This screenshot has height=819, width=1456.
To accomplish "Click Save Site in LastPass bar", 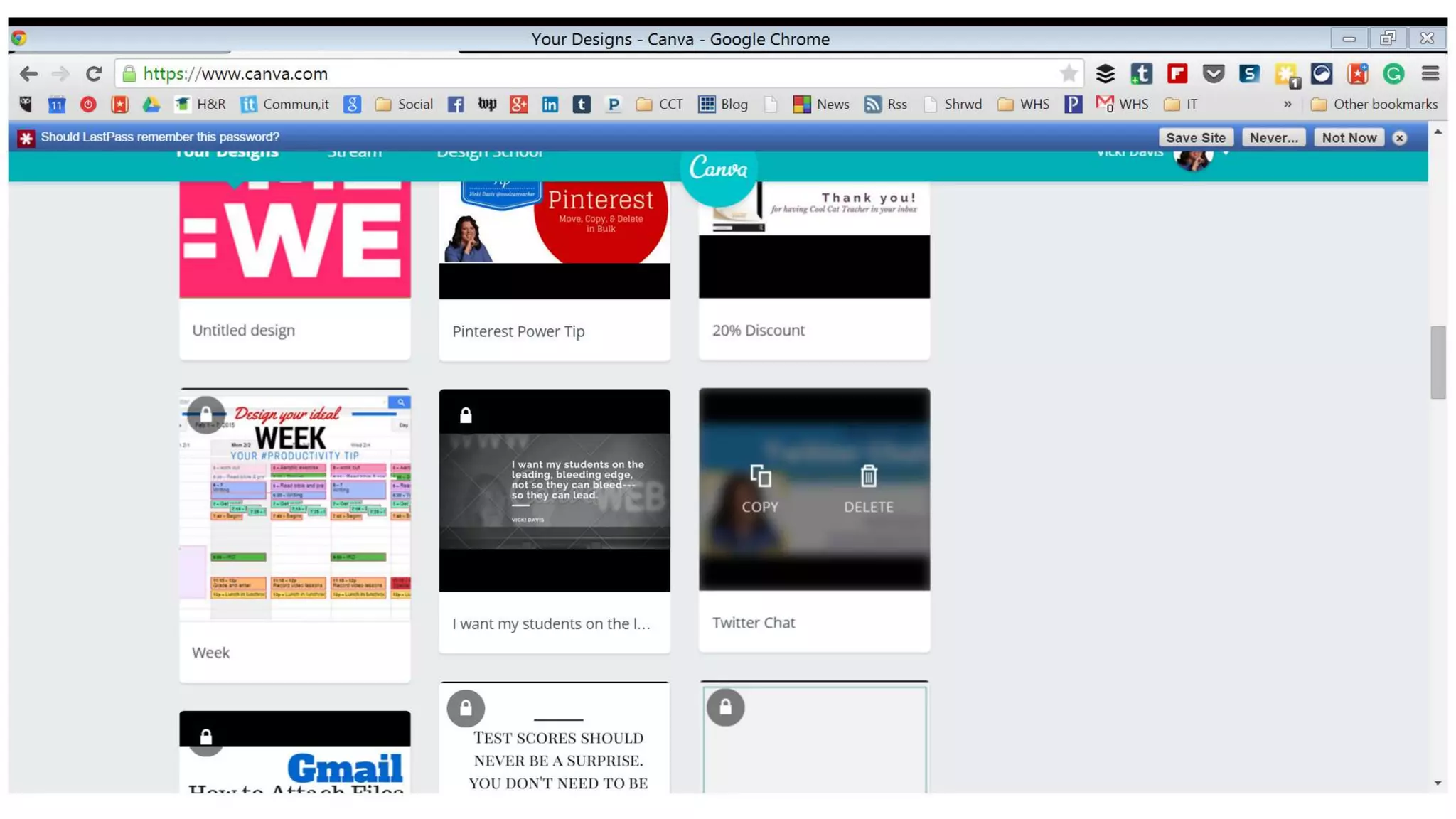I will click(1195, 138).
